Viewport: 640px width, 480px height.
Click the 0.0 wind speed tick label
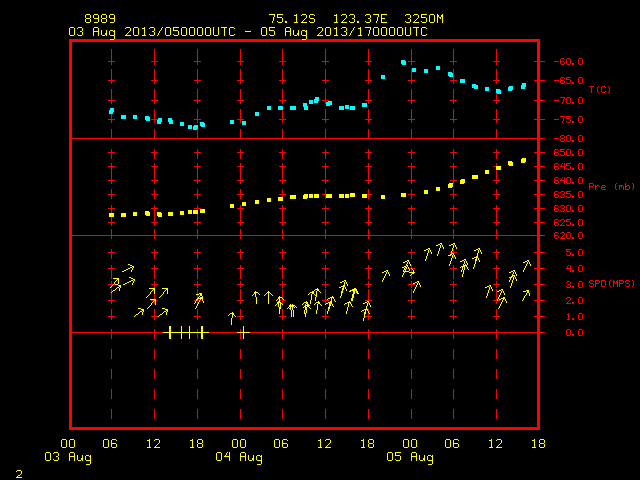tap(574, 333)
